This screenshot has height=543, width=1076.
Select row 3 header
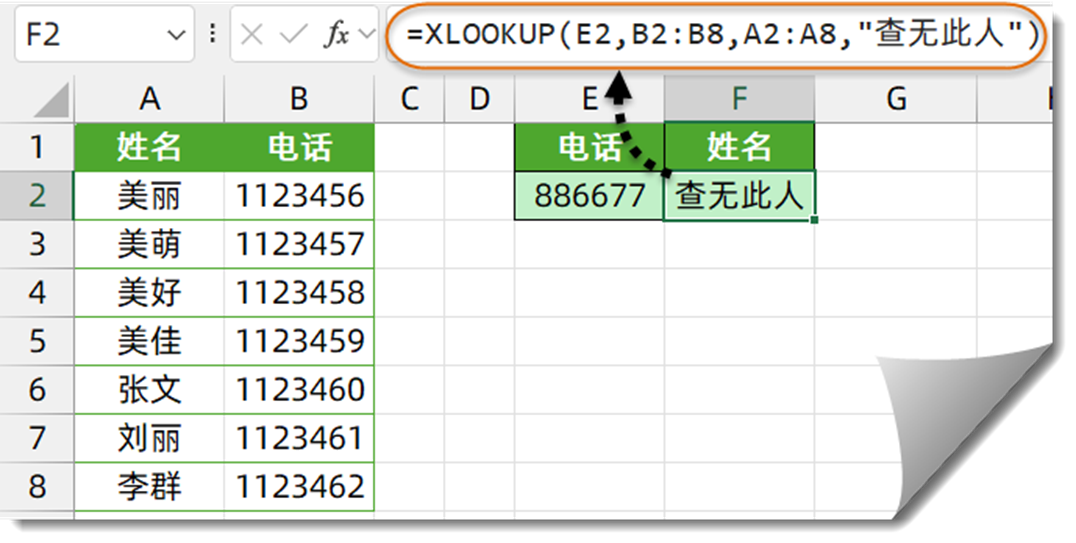[37, 244]
